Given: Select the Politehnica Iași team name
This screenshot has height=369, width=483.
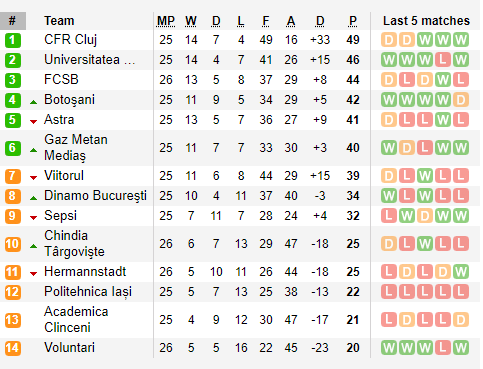Looking at the screenshot, I should click(x=88, y=292).
